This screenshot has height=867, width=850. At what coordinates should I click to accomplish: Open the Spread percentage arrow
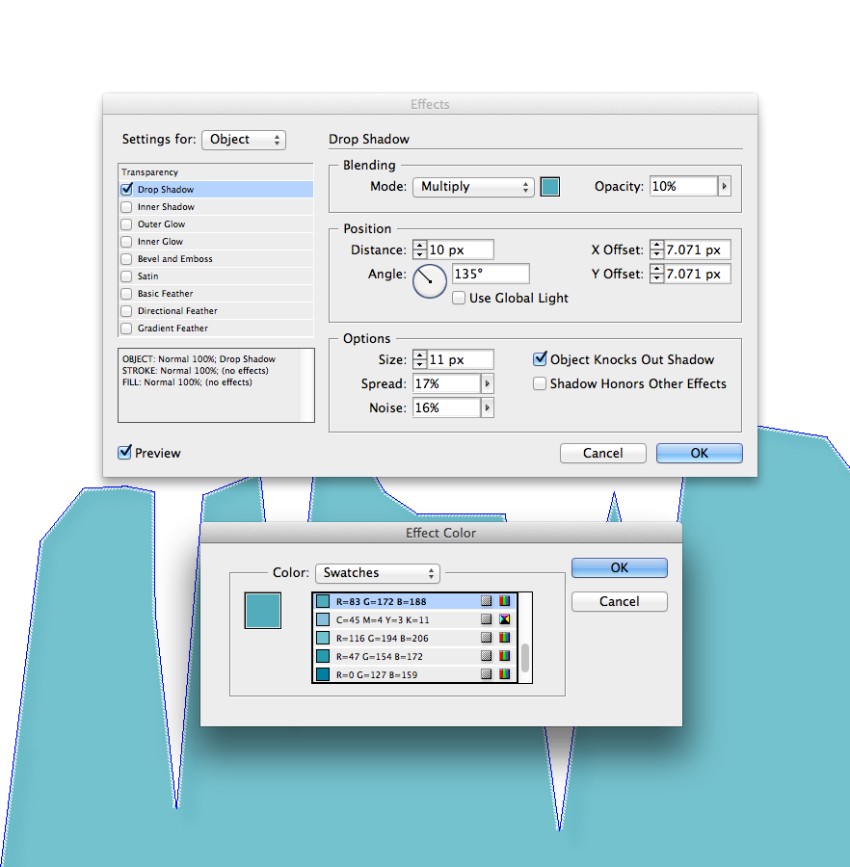(x=487, y=384)
